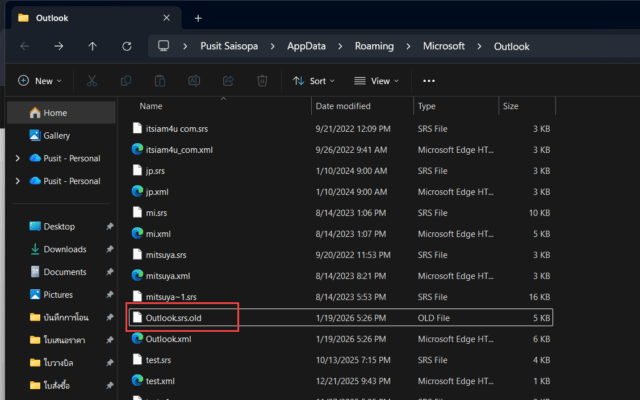The height and width of the screenshot is (400, 640).
Task: Open the View layout dropdown
Action: click(376, 81)
